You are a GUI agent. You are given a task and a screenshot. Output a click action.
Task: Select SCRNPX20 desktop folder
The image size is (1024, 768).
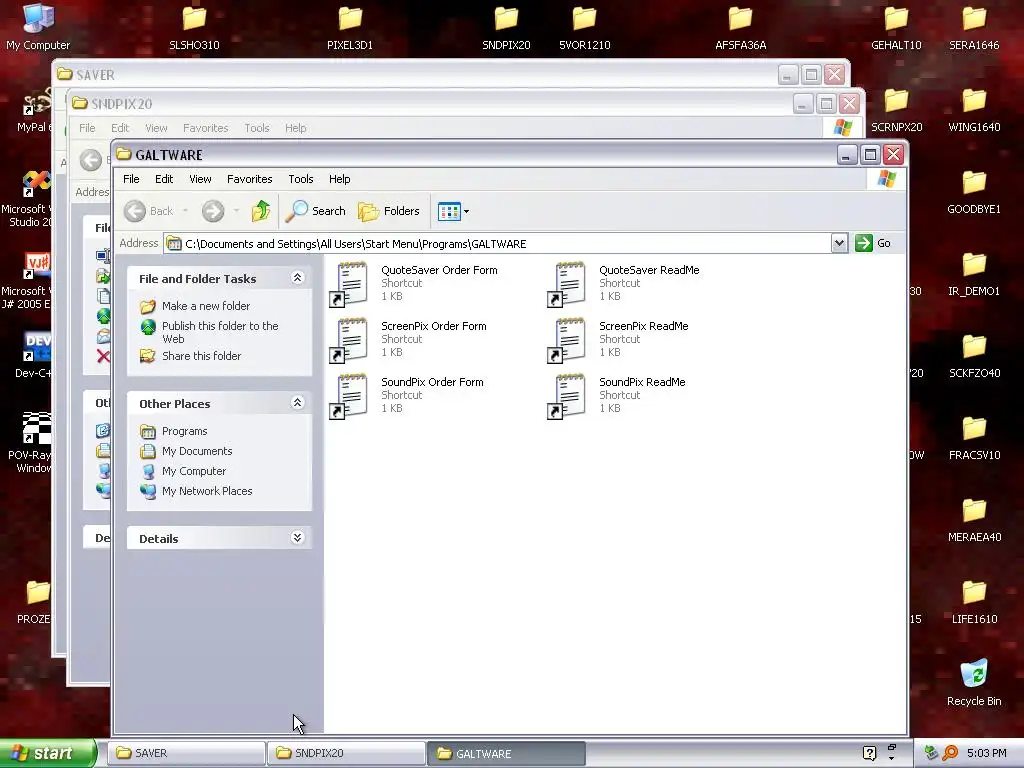pyautogui.click(x=896, y=110)
